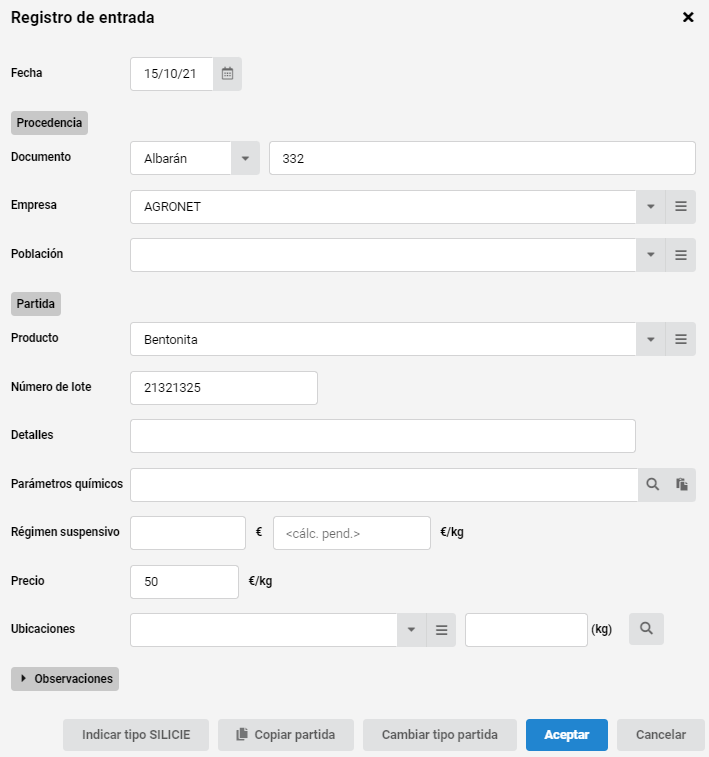Click the Partida section label

click(x=36, y=304)
